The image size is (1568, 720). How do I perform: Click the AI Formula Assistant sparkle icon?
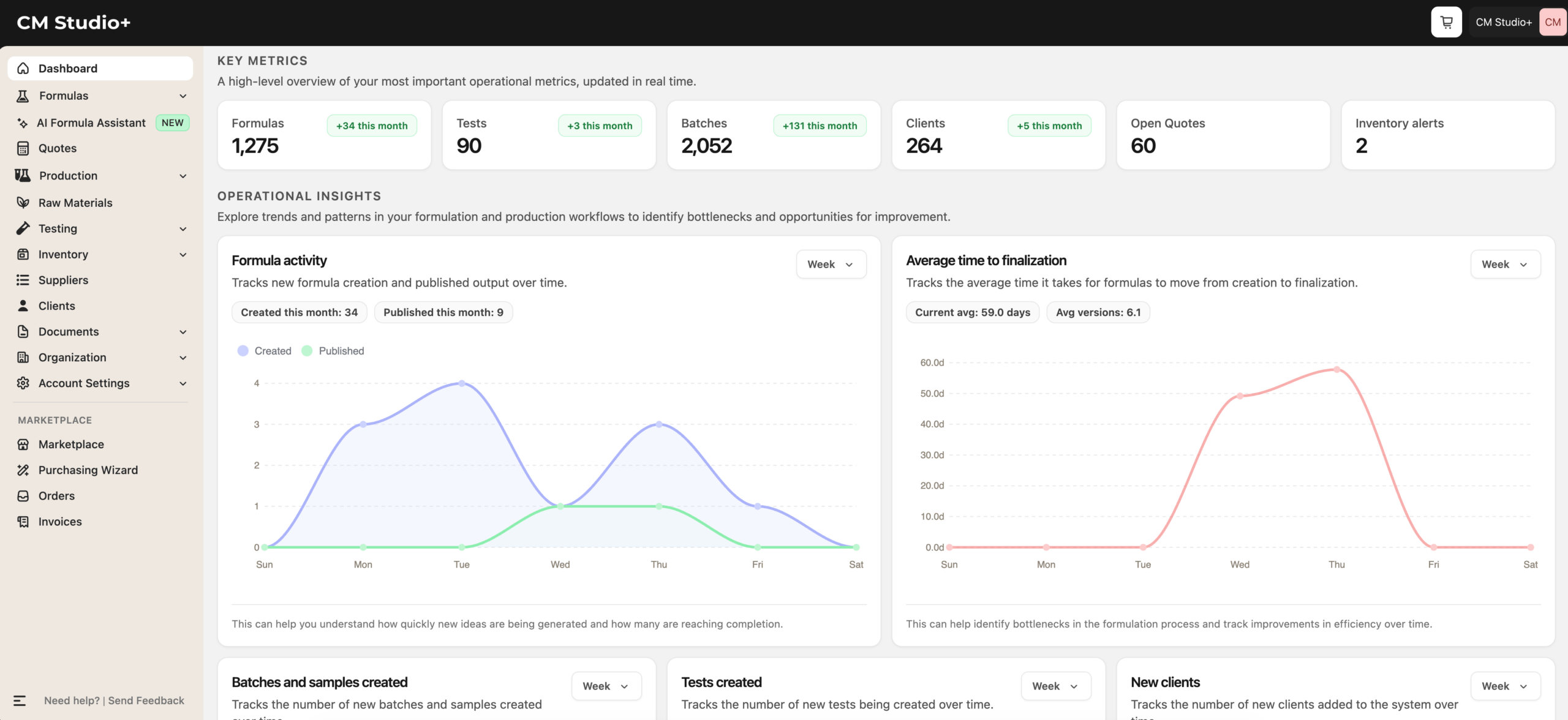(23, 123)
